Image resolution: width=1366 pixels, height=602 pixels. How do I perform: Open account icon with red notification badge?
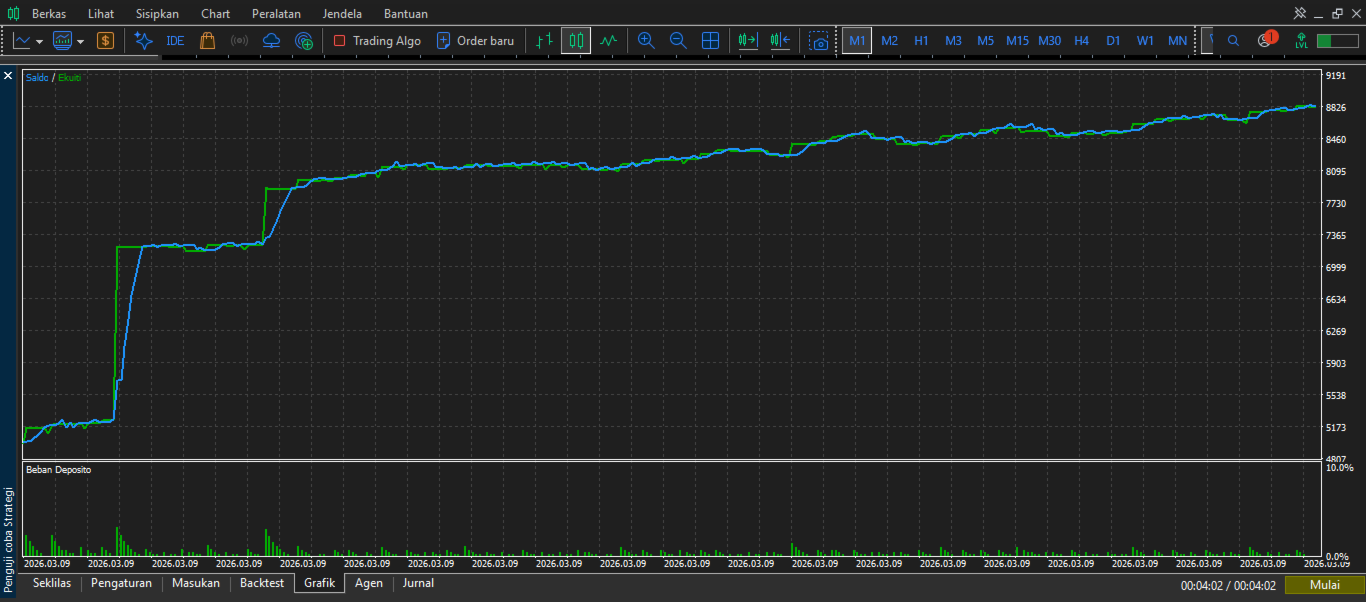tap(1267, 40)
